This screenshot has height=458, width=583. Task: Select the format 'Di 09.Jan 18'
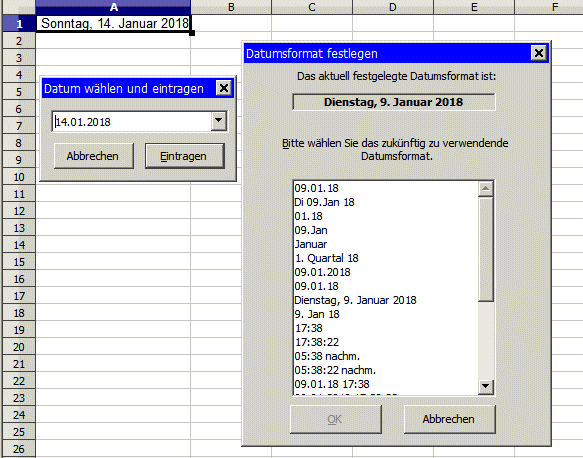tap(324, 202)
